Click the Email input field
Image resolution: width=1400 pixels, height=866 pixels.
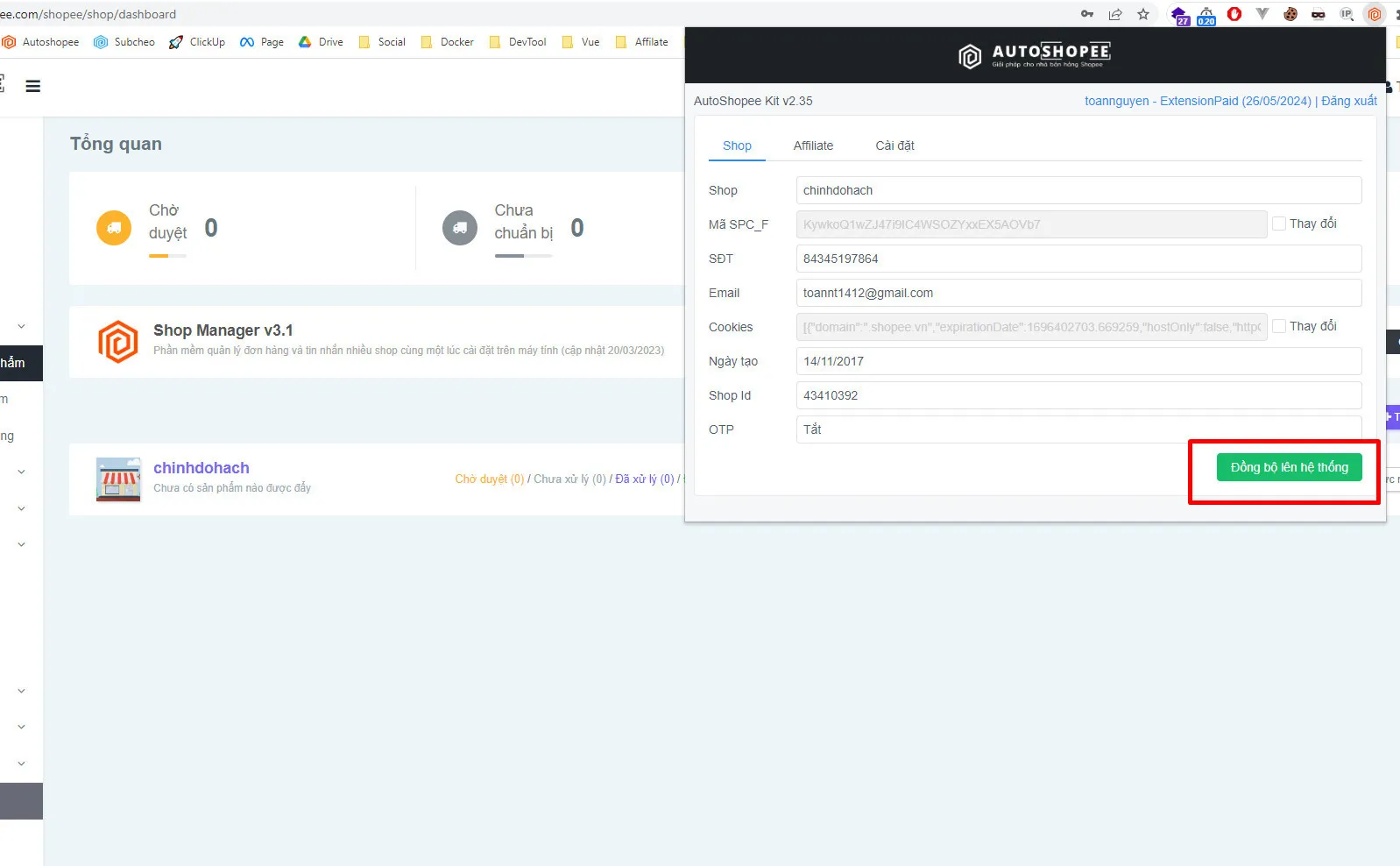[x=1079, y=293]
